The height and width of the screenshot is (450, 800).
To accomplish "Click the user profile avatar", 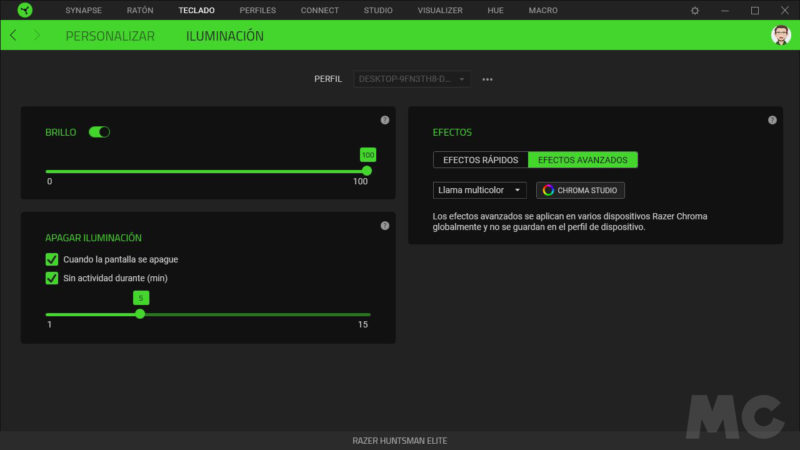I will coord(780,35).
